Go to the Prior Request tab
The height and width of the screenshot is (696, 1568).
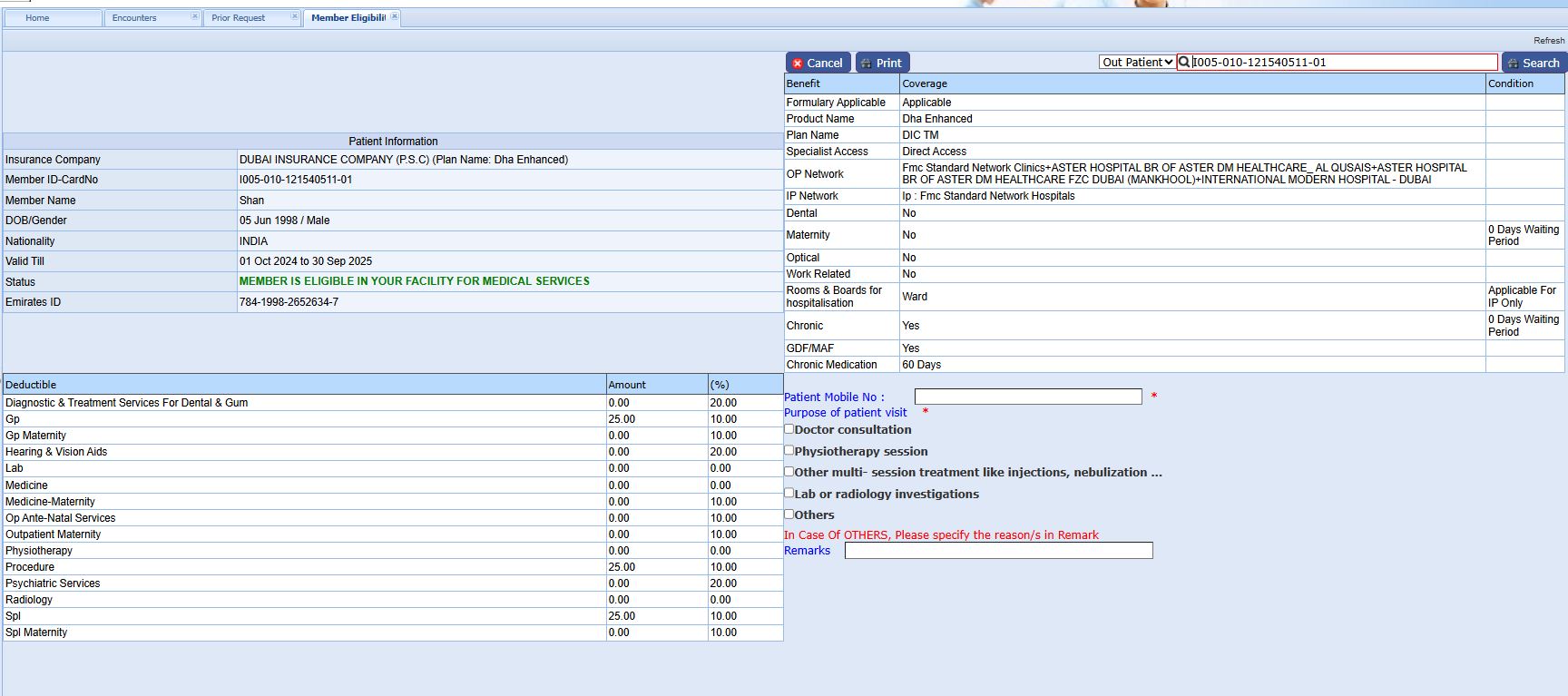tap(239, 18)
